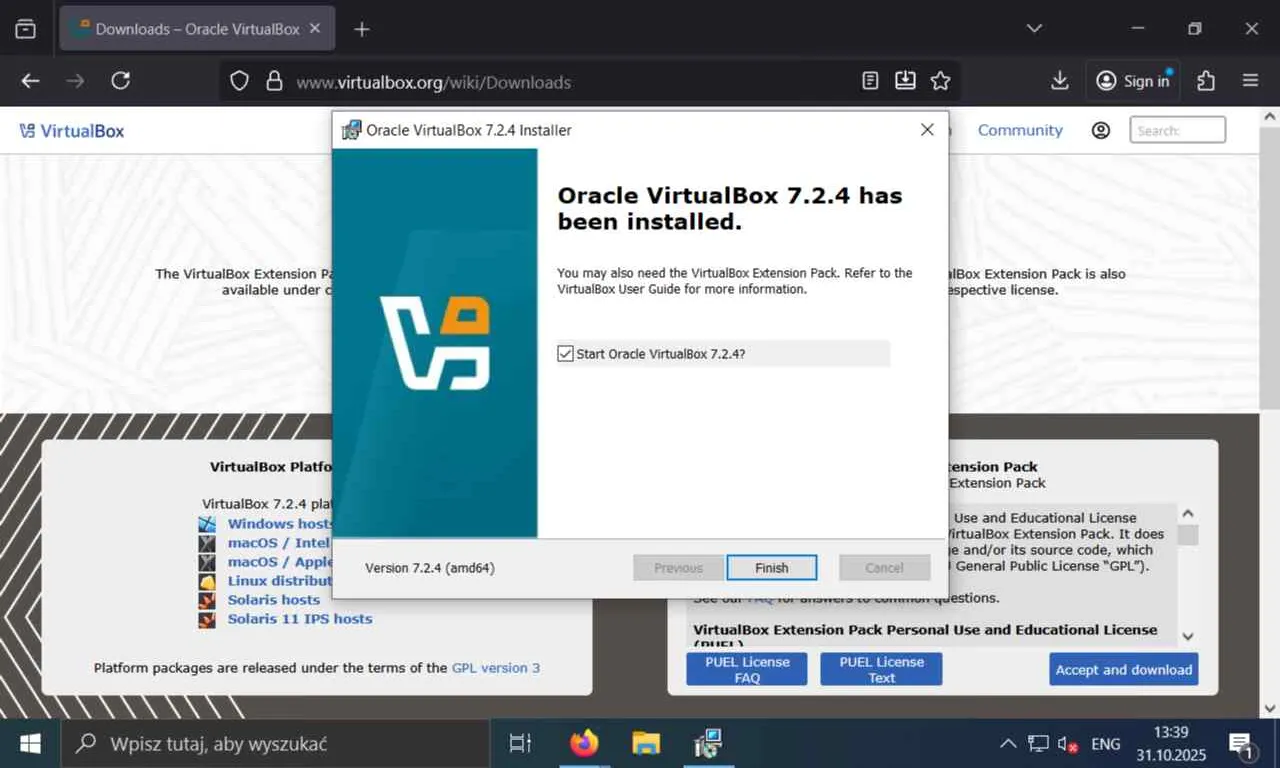The image size is (1280, 768).
Task: Open the Firefox application hamburger menu
Action: coord(1250,81)
